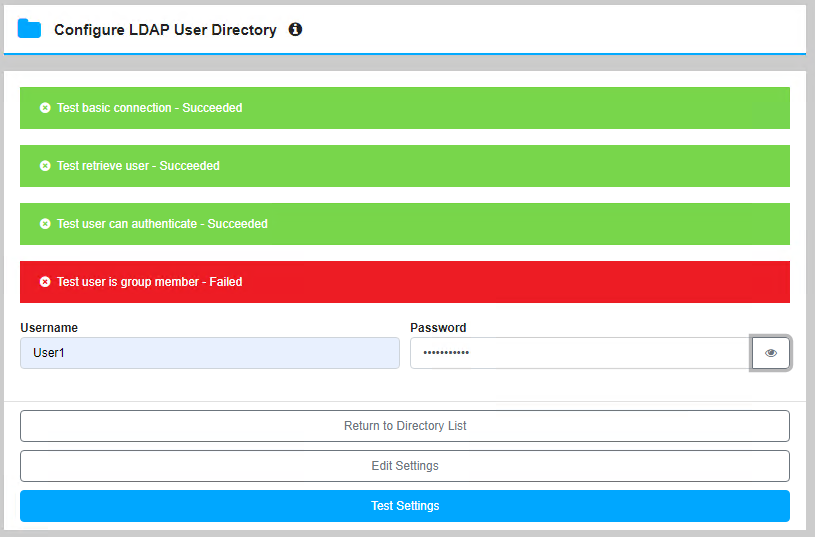The image size is (815, 537).
Task: Click the Configure LDAP User Directory title
Action: (x=165, y=30)
